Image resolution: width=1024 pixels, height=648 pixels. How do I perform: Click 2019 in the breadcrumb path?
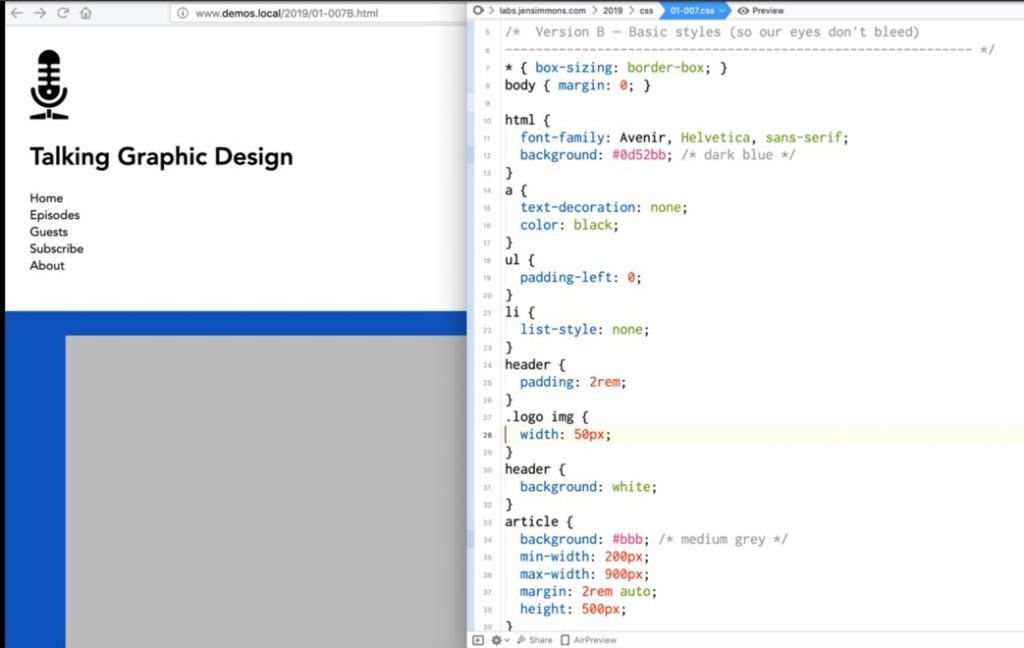pos(614,10)
